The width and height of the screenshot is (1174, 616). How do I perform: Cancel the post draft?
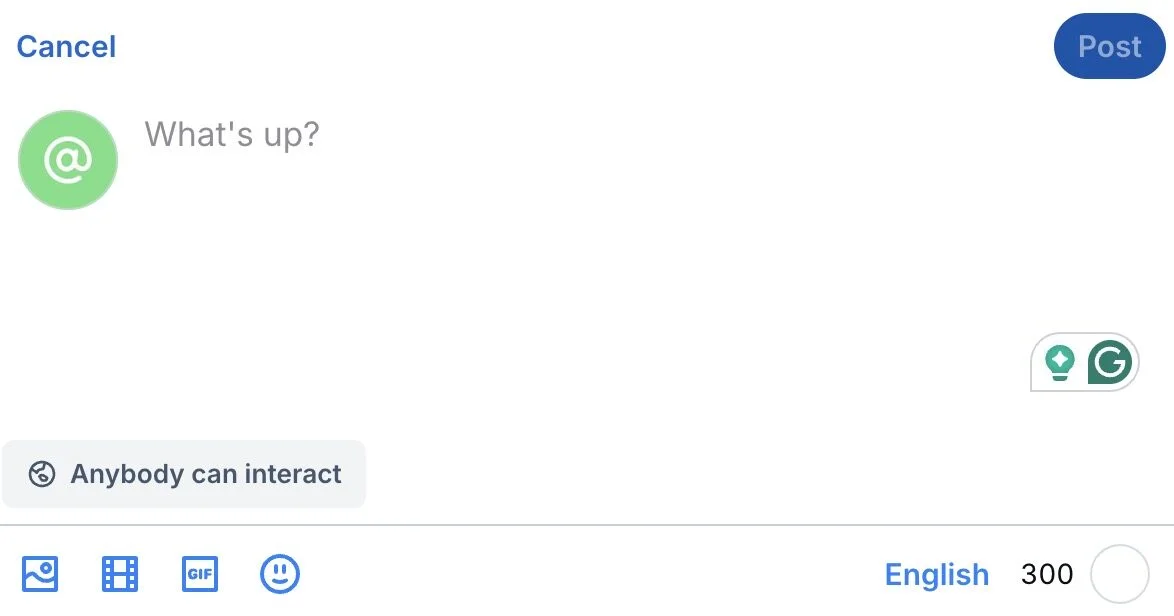66,47
